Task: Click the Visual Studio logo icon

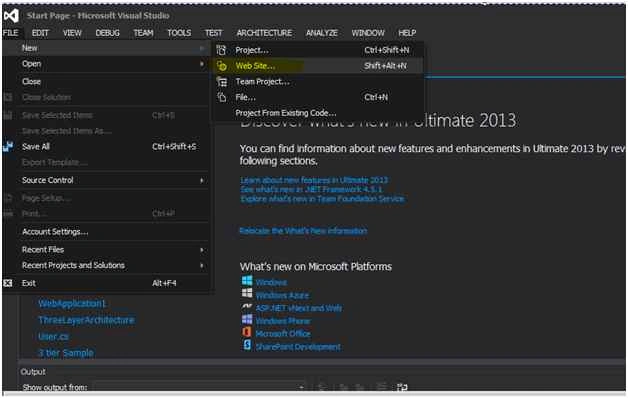Action: (x=11, y=16)
